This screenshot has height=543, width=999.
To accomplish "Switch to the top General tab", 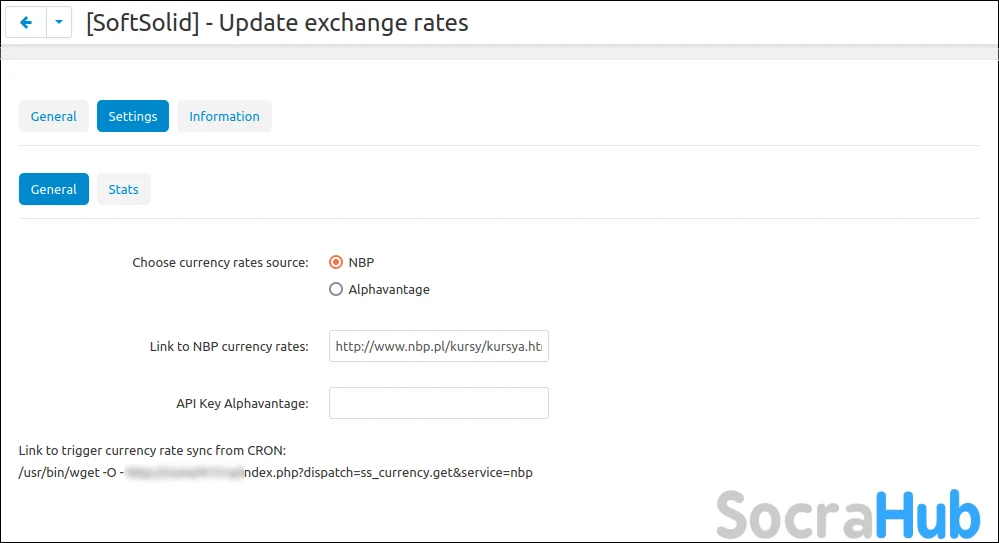I will (x=54, y=117).
